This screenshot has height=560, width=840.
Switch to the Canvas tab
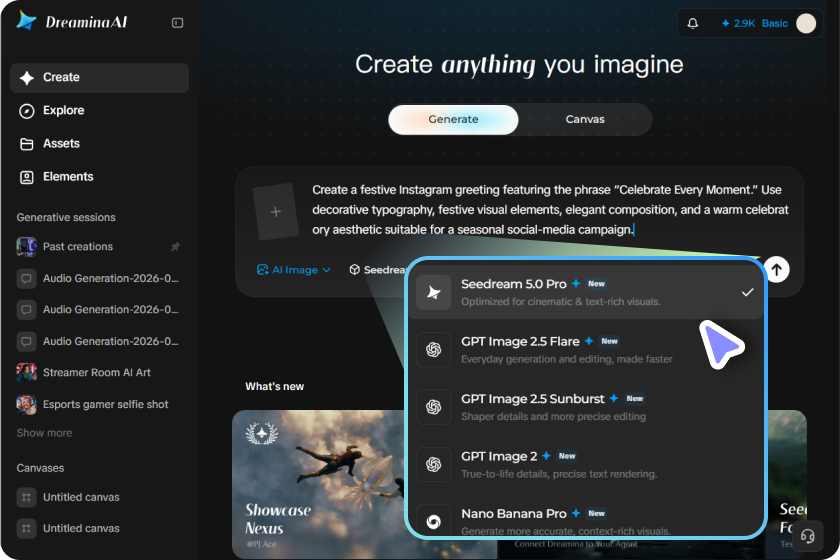(x=585, y=119)
